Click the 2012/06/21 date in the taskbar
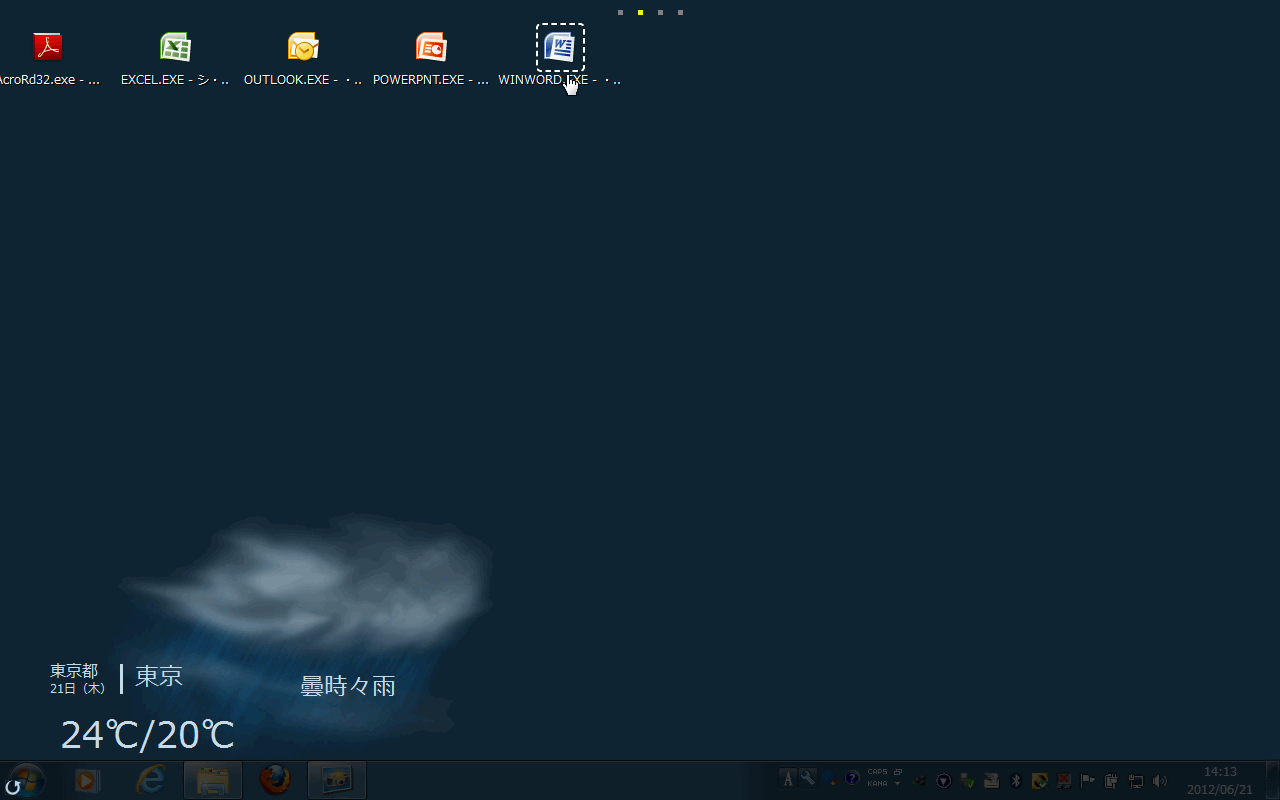 pyautogui.click(x=1220, y=790)
